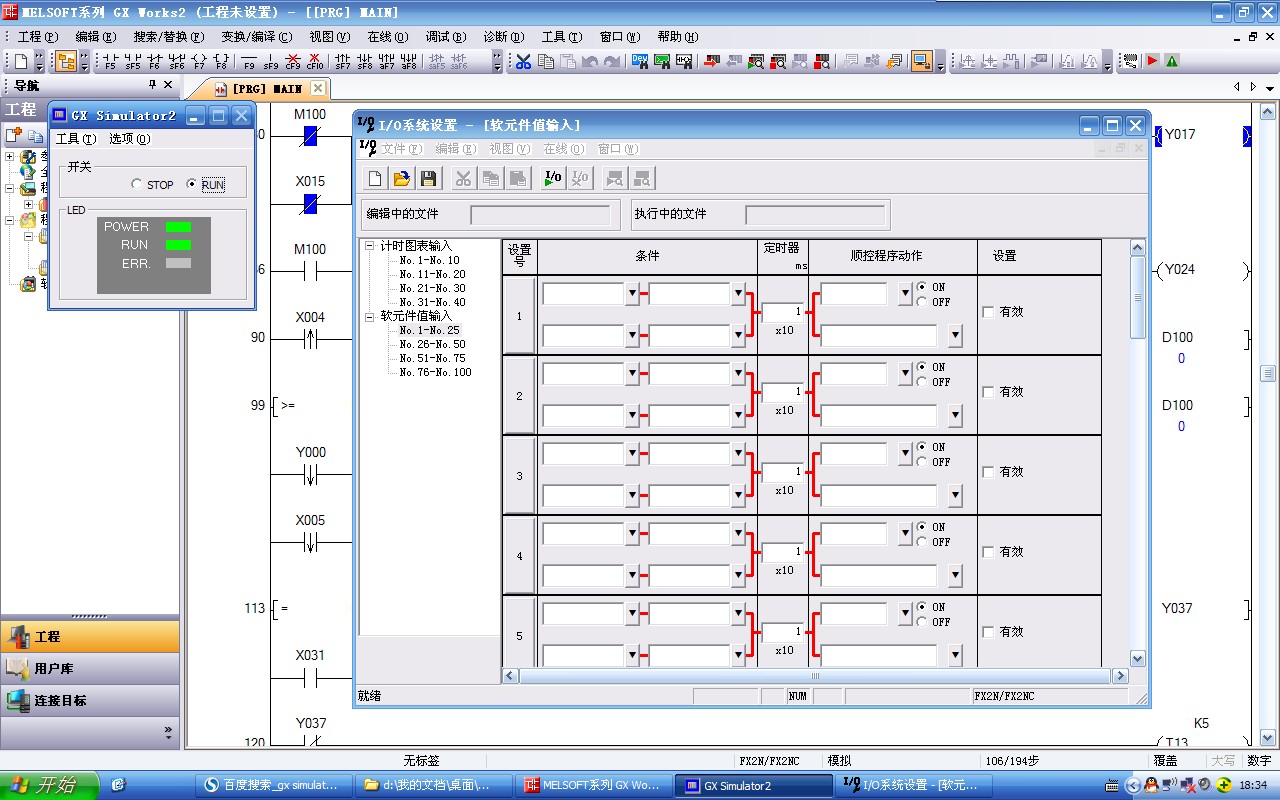Open the 在线 menu in GX Works2

point(387,37)
